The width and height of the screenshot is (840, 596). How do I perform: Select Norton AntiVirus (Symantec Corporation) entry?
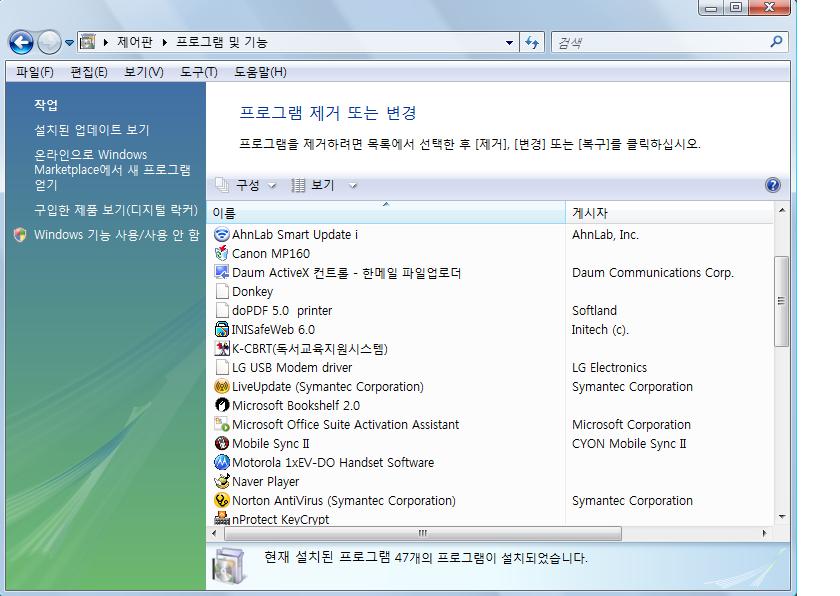pyautogui.click(x=343, y=501)
